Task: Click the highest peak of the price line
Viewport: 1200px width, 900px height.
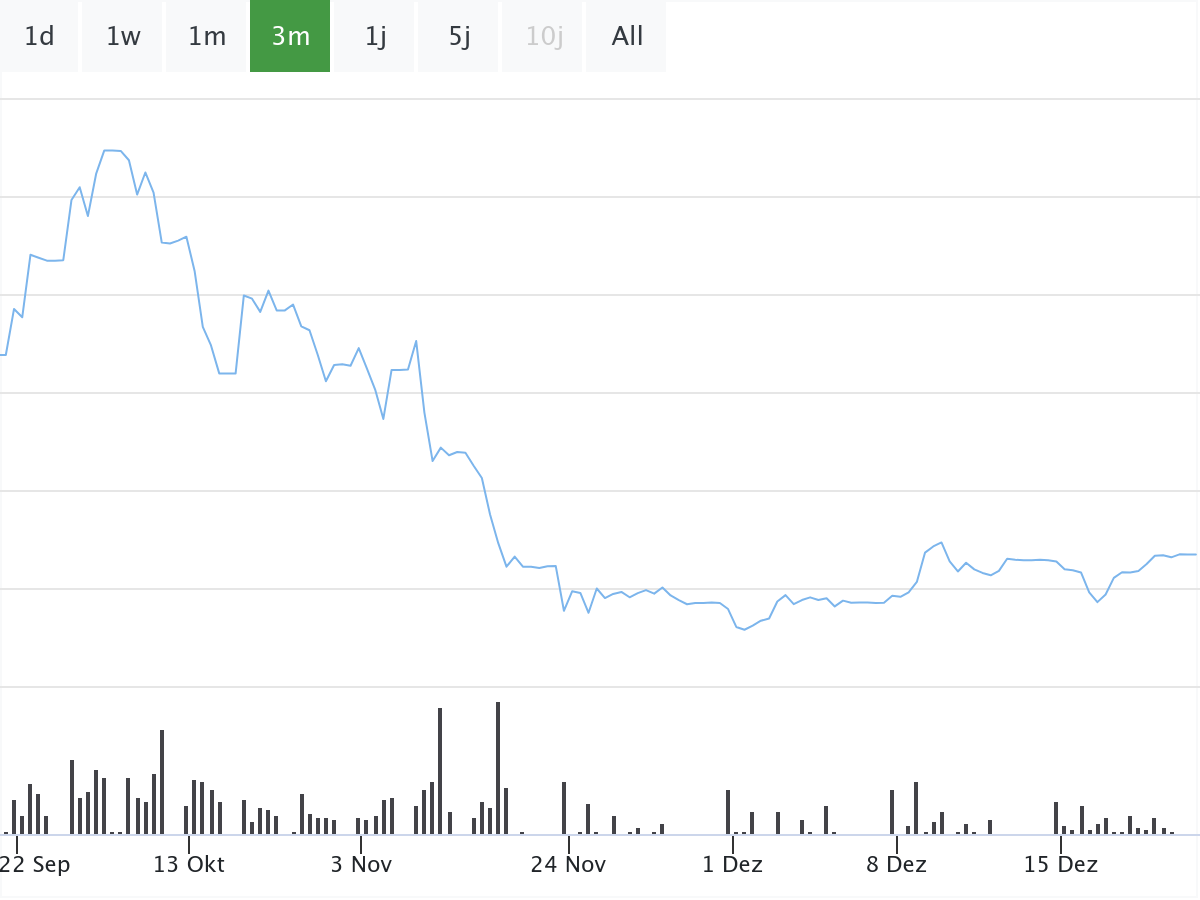Action: click(x=111, y=150)
